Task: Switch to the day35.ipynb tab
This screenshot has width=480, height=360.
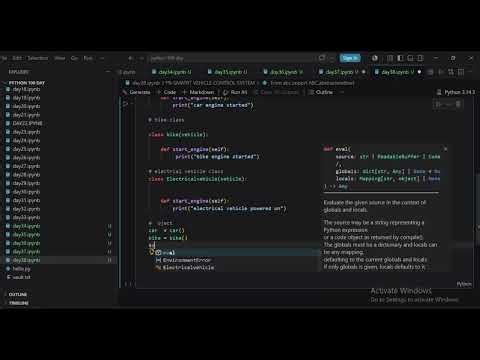Action: [x=230, y=72]
